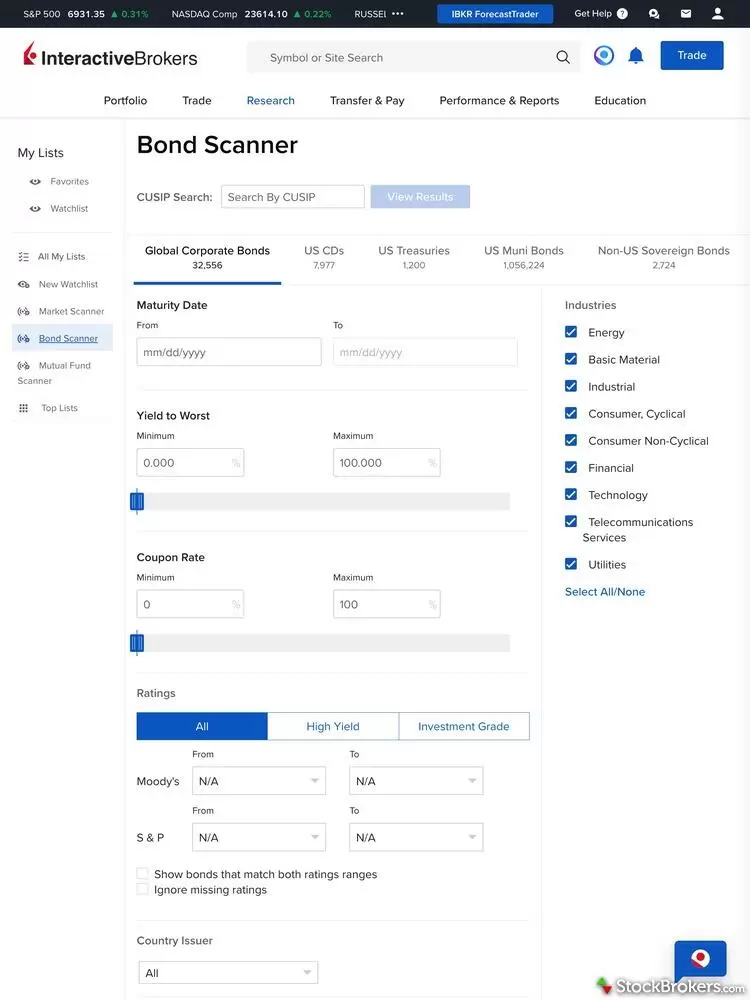Click the Market Scanner radar icon
This screenshot has height=1000, width=750.
click(x=24, y=311)
